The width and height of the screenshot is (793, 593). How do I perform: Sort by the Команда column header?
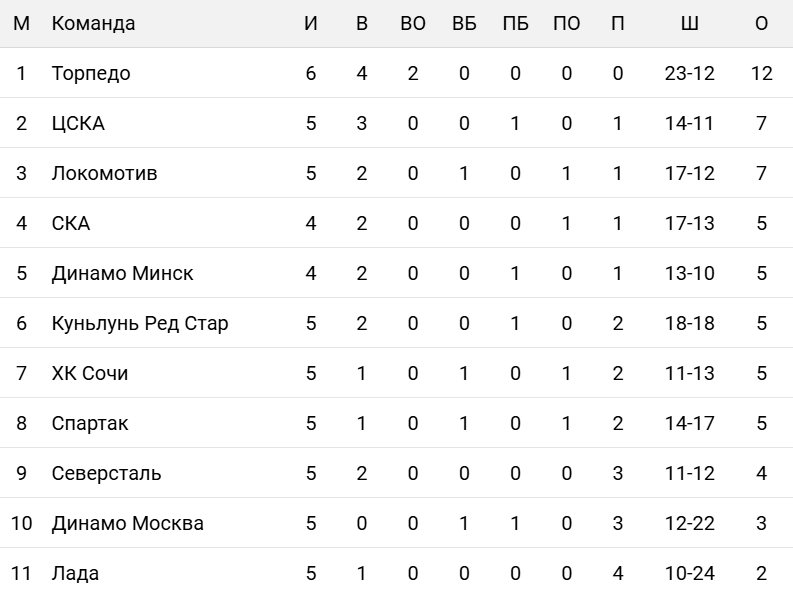93,23
